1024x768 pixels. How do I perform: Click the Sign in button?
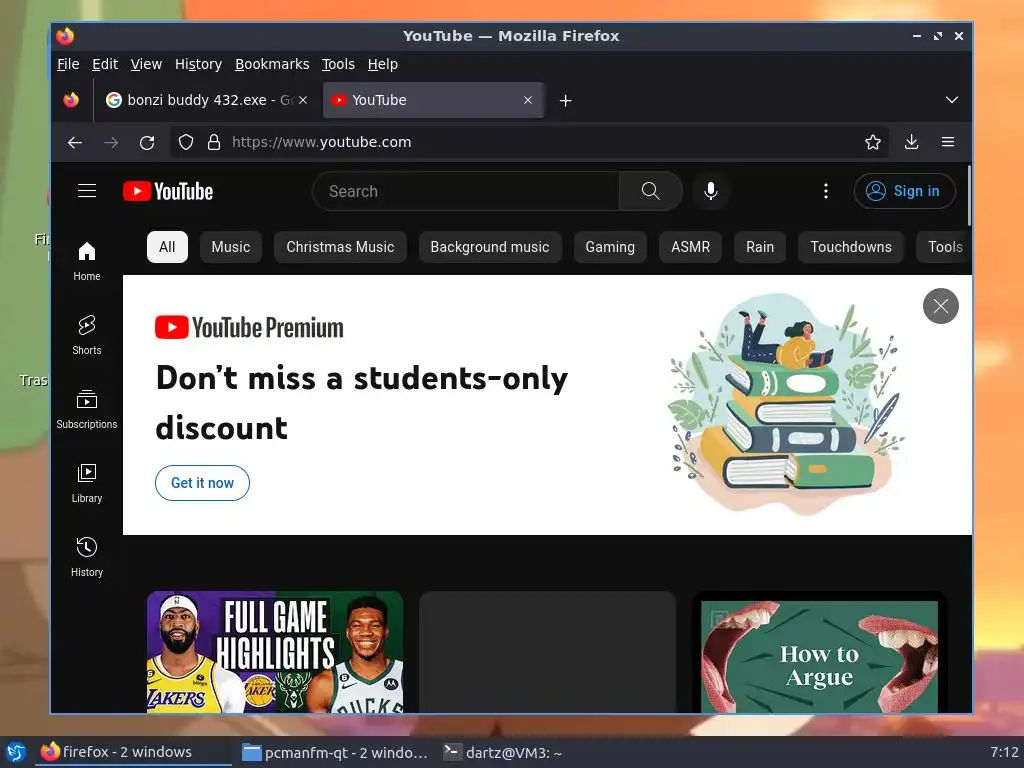904,191
